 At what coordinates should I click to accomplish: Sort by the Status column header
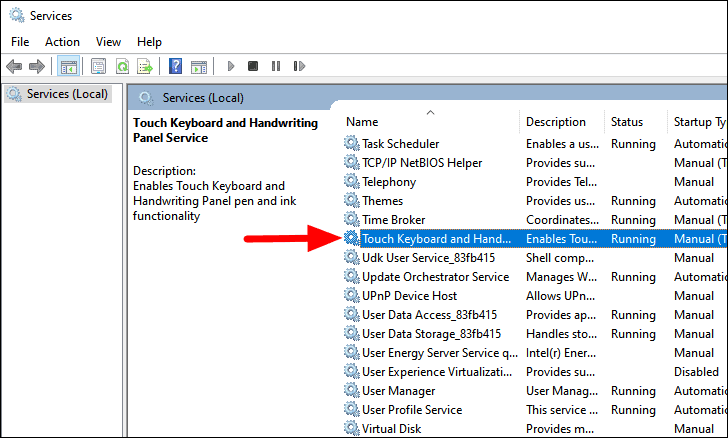point(627,122)
